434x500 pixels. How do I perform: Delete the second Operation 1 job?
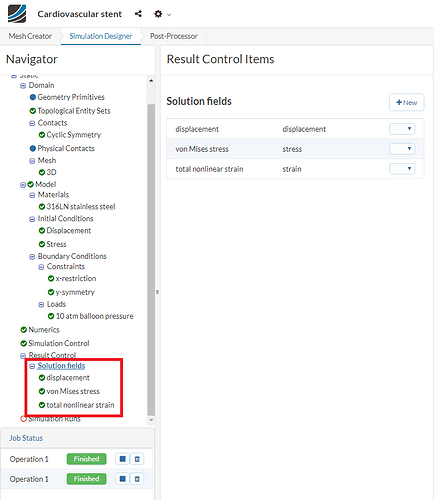click(x=137, y=479)
